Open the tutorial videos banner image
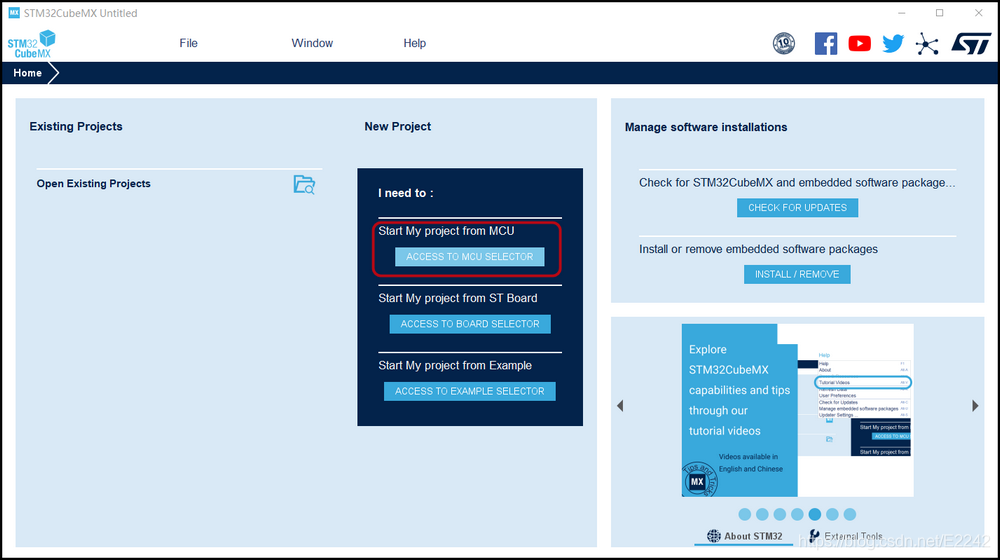This screenshot has width=1000, height=560. point(797,410)
